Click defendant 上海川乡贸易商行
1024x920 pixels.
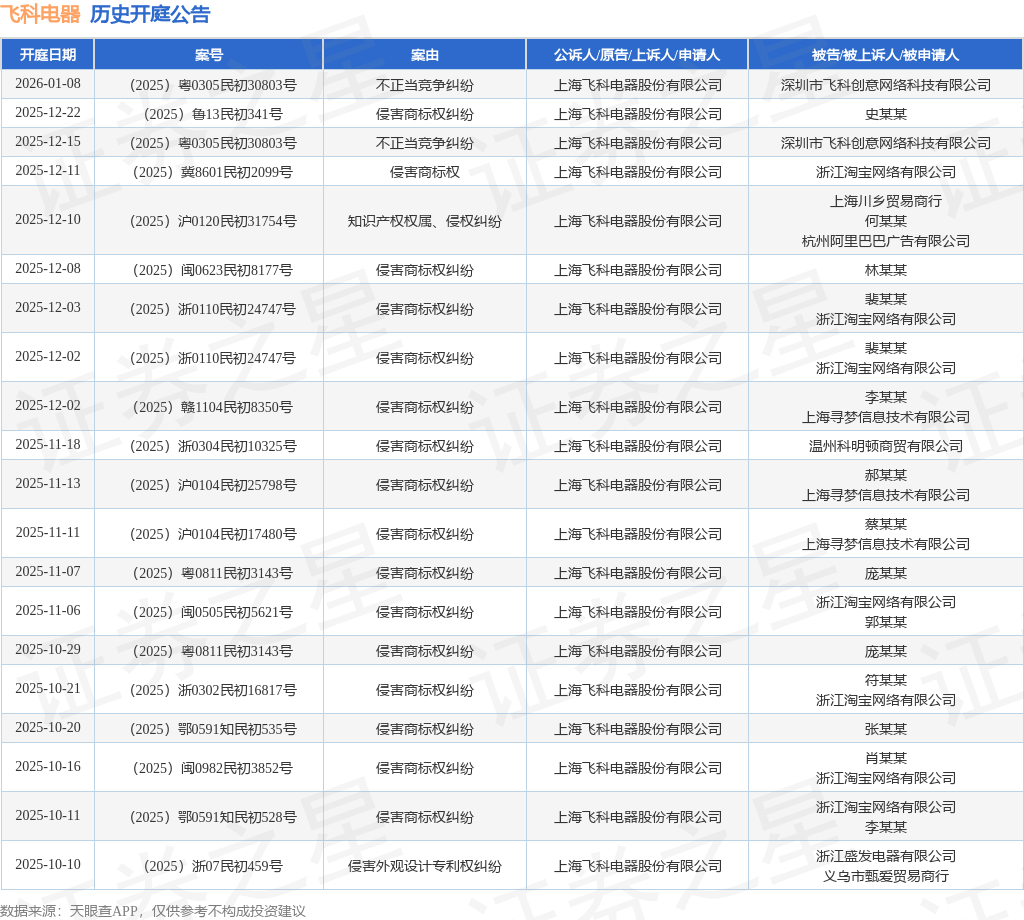[886, 201]
